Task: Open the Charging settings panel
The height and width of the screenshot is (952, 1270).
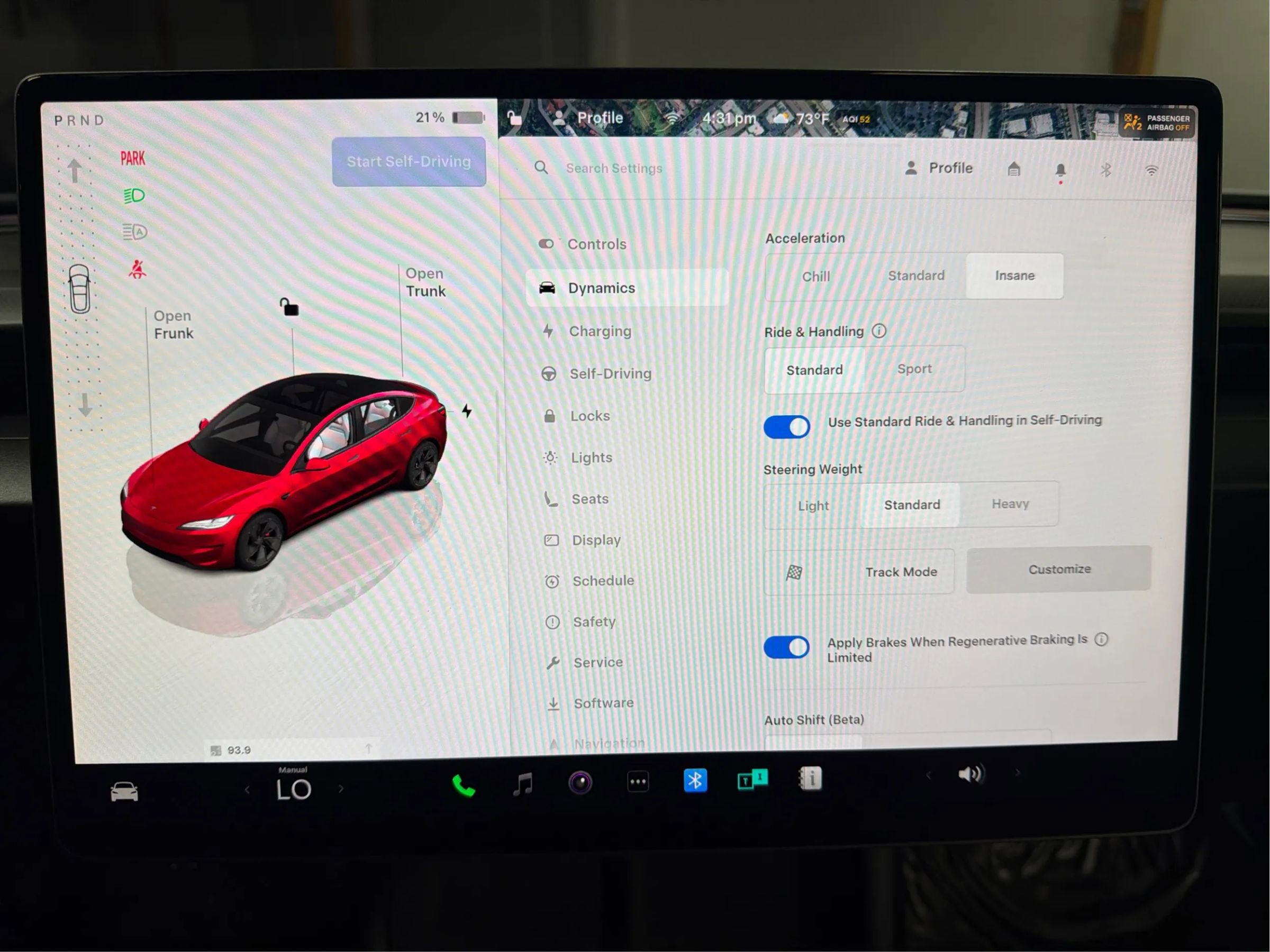Action: 601,331
